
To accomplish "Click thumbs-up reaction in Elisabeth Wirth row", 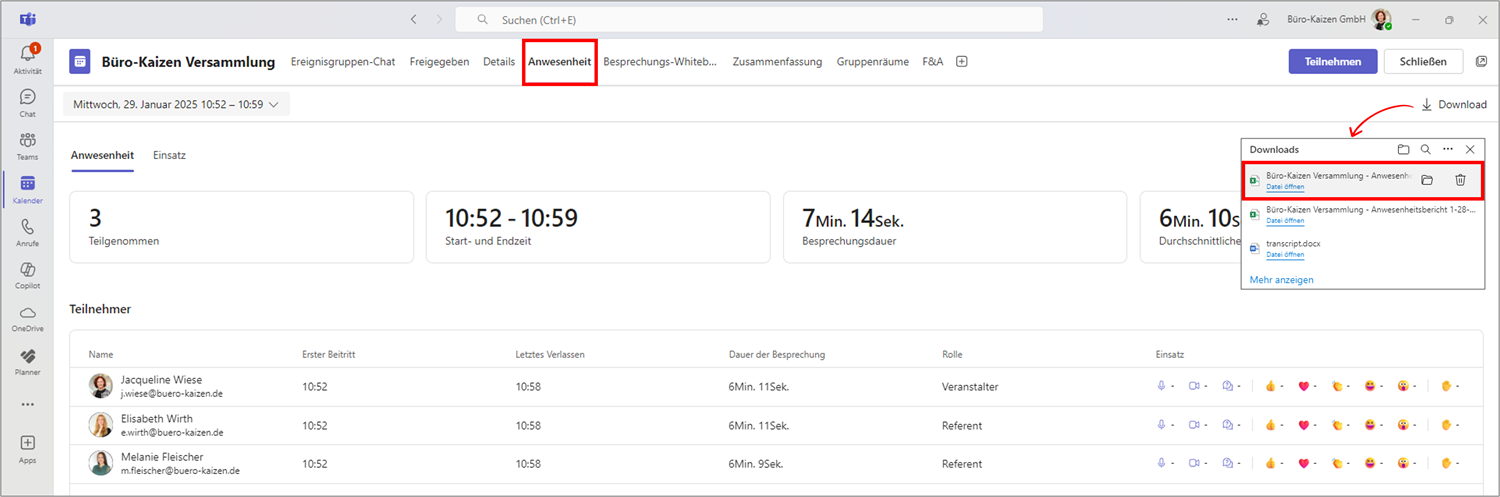I will [x=1270, y=425].
